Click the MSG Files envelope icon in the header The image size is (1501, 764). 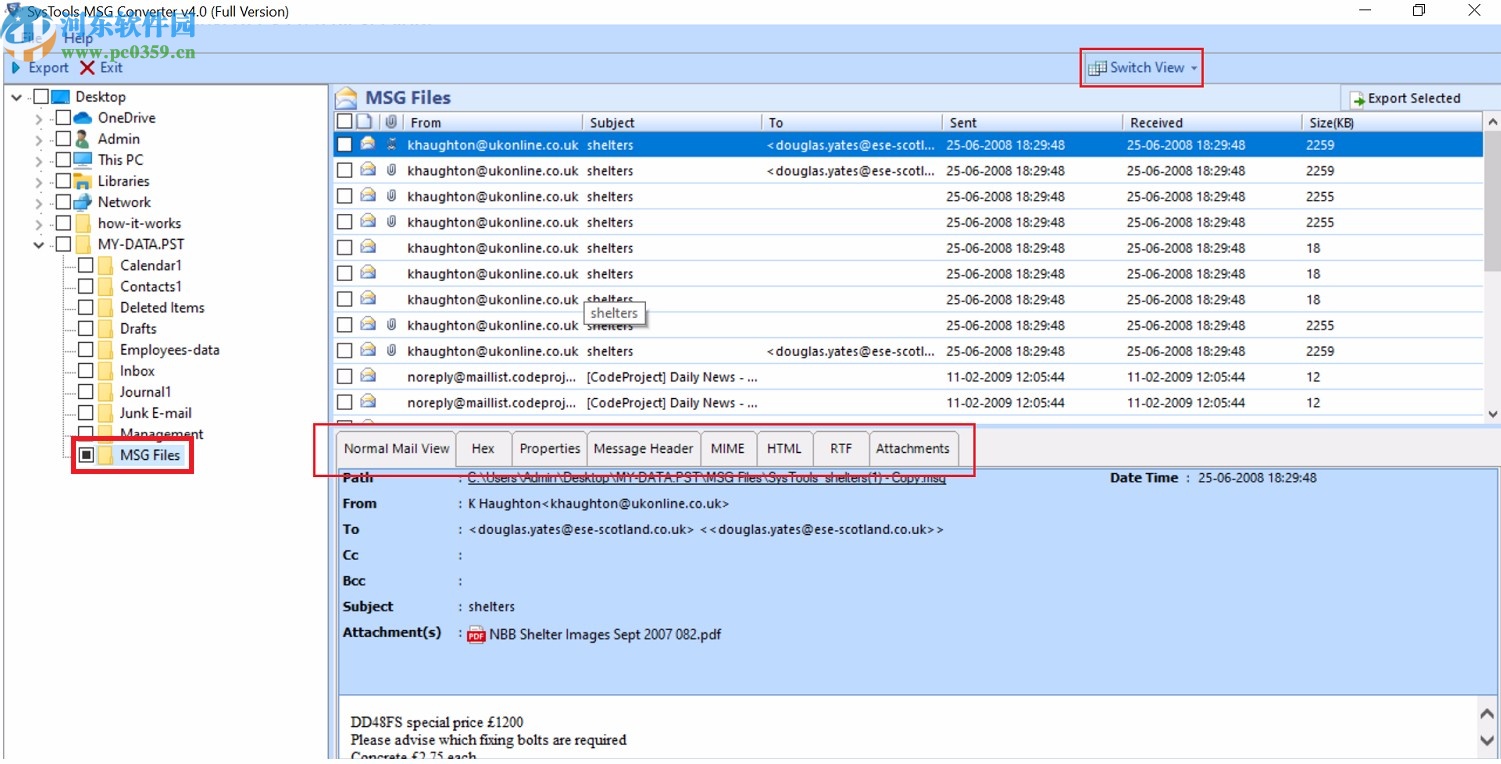(347, 97)
